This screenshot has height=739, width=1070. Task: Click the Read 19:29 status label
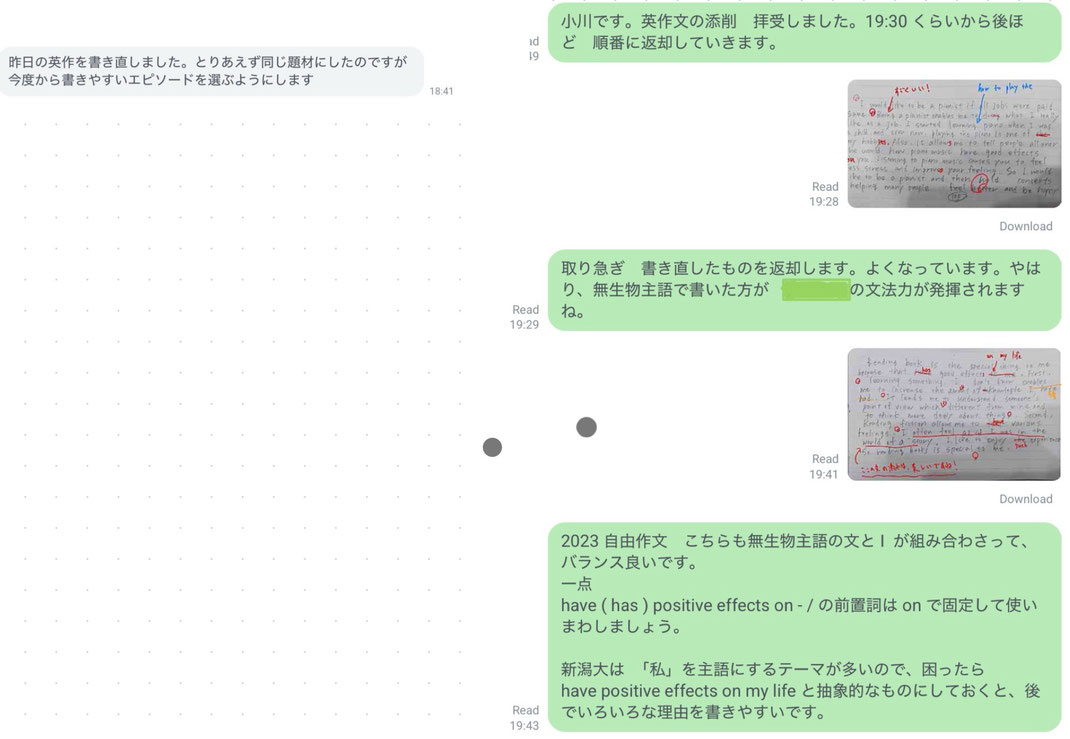pos(524,317)
